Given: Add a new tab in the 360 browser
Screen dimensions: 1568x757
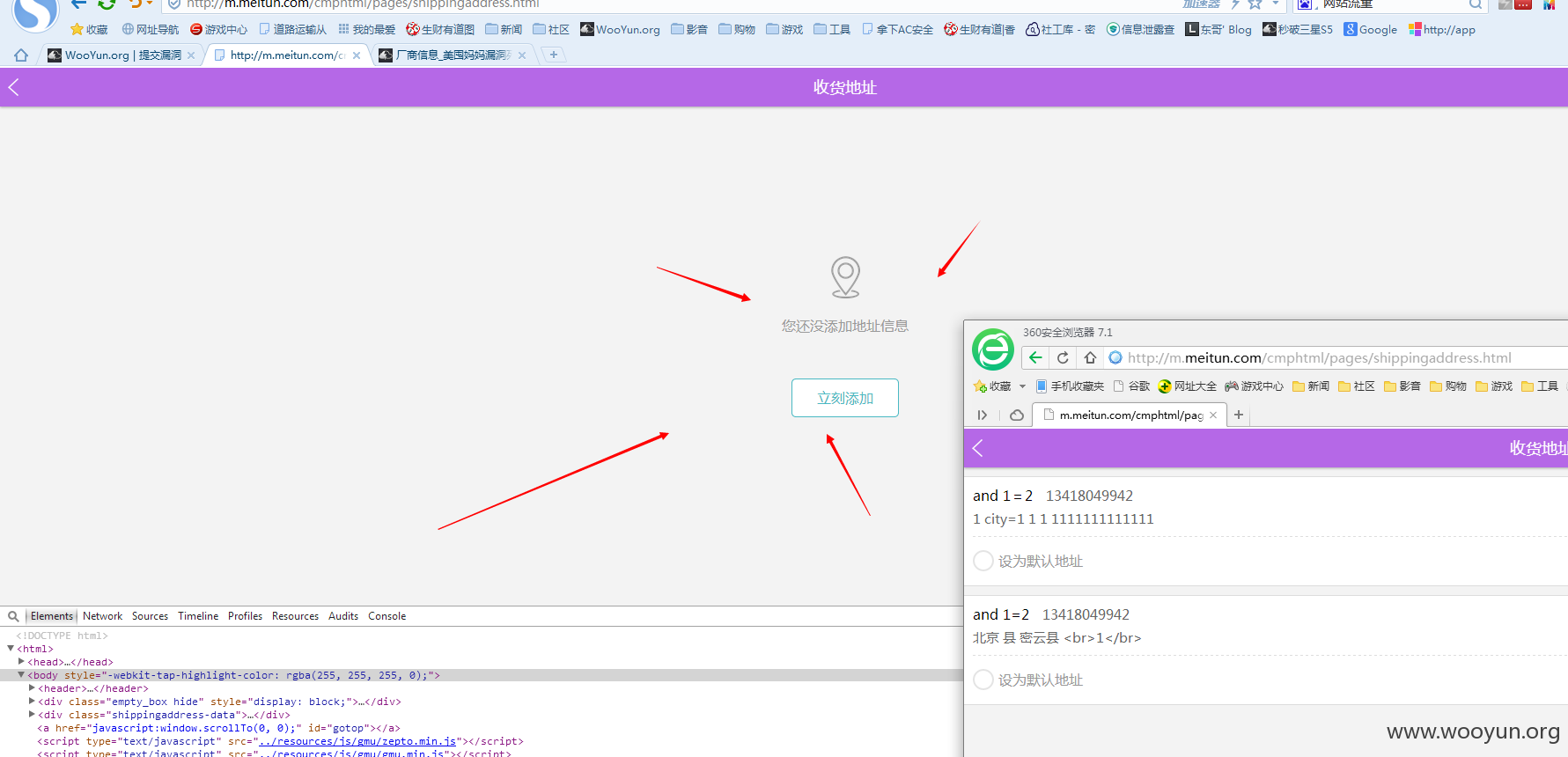Looking at the screenshot, I should point(1239,415).
